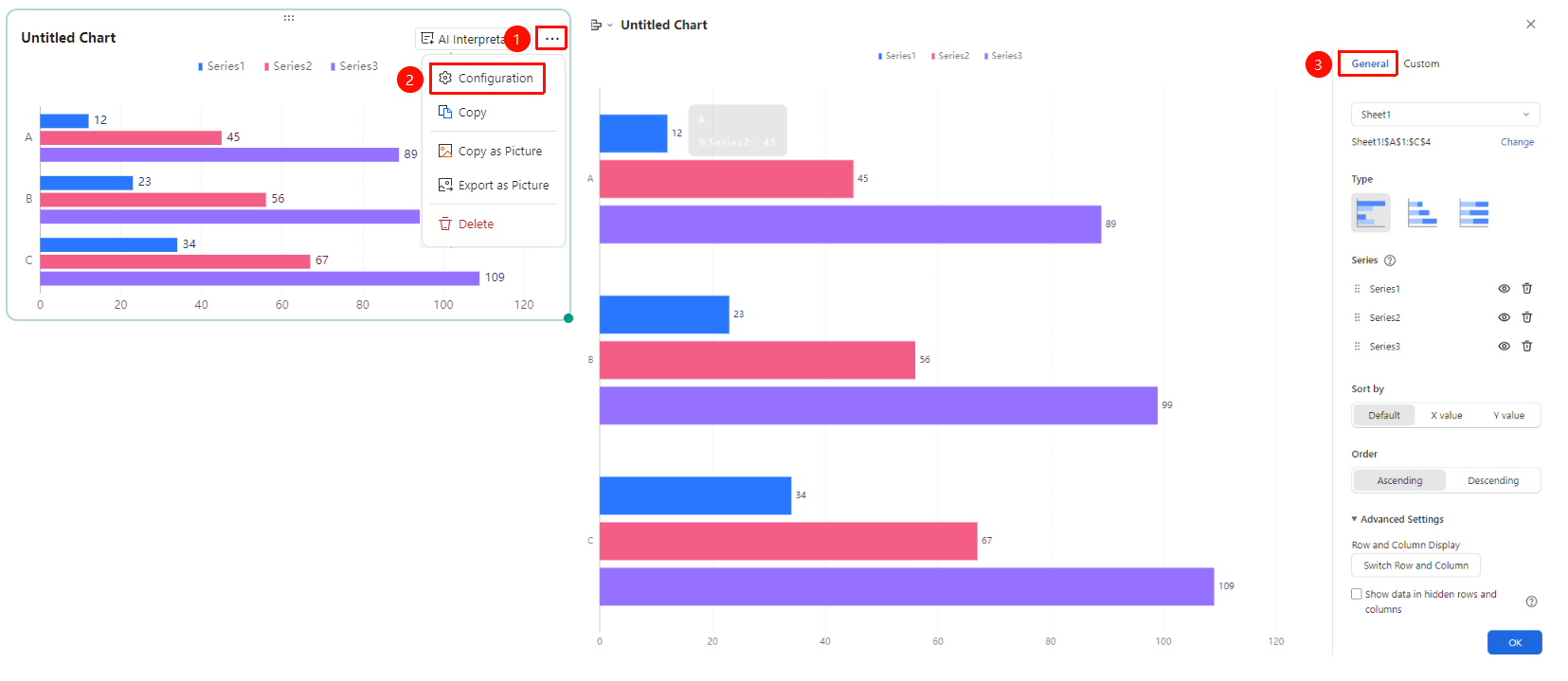
Task: Click help icon beside hidden rows option
Action: coord(1532,601)
